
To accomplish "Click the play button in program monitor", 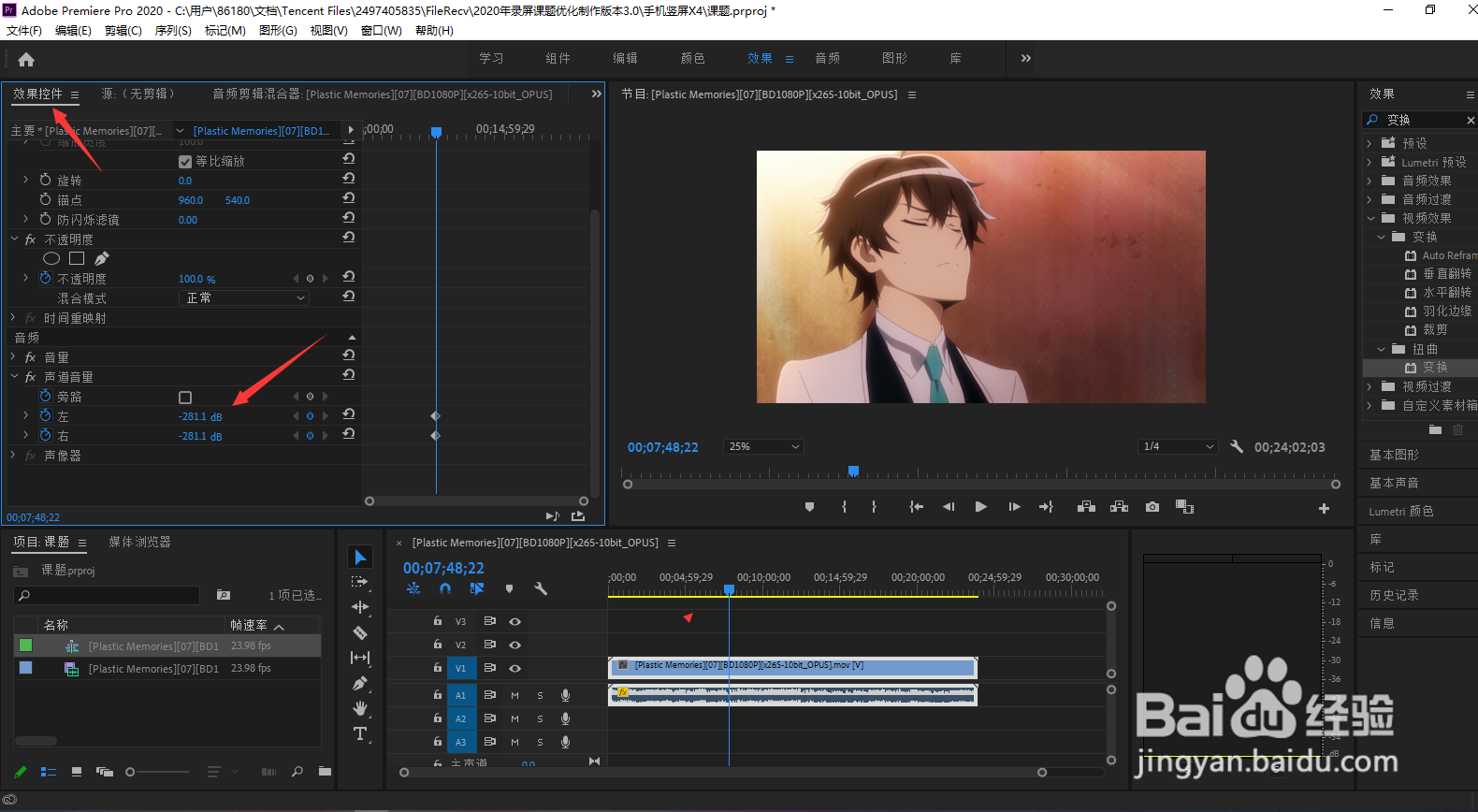I will (980, 507).
